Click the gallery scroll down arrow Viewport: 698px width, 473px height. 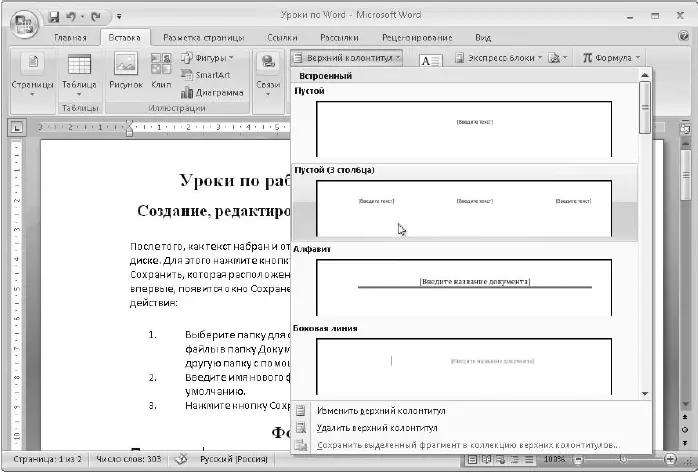click(645, 393)
